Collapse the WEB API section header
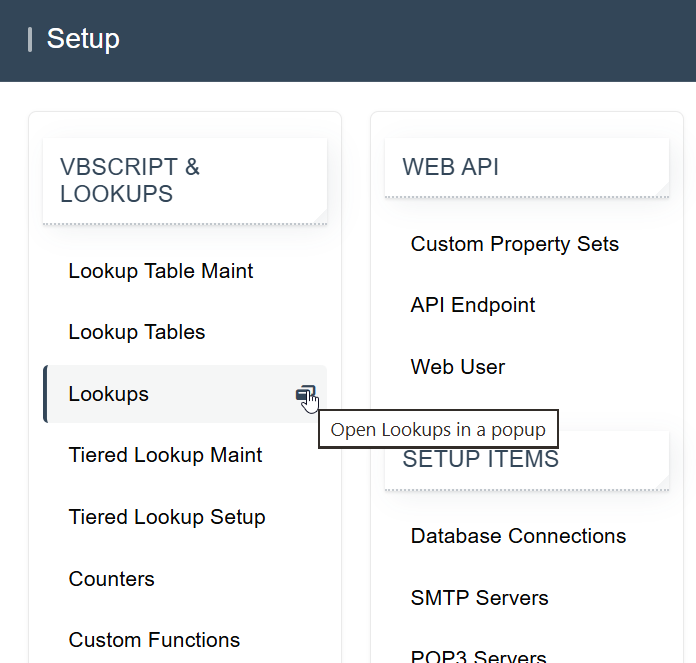Image resolution: width=696 pixels, height=663 pixels. point(527,167)
